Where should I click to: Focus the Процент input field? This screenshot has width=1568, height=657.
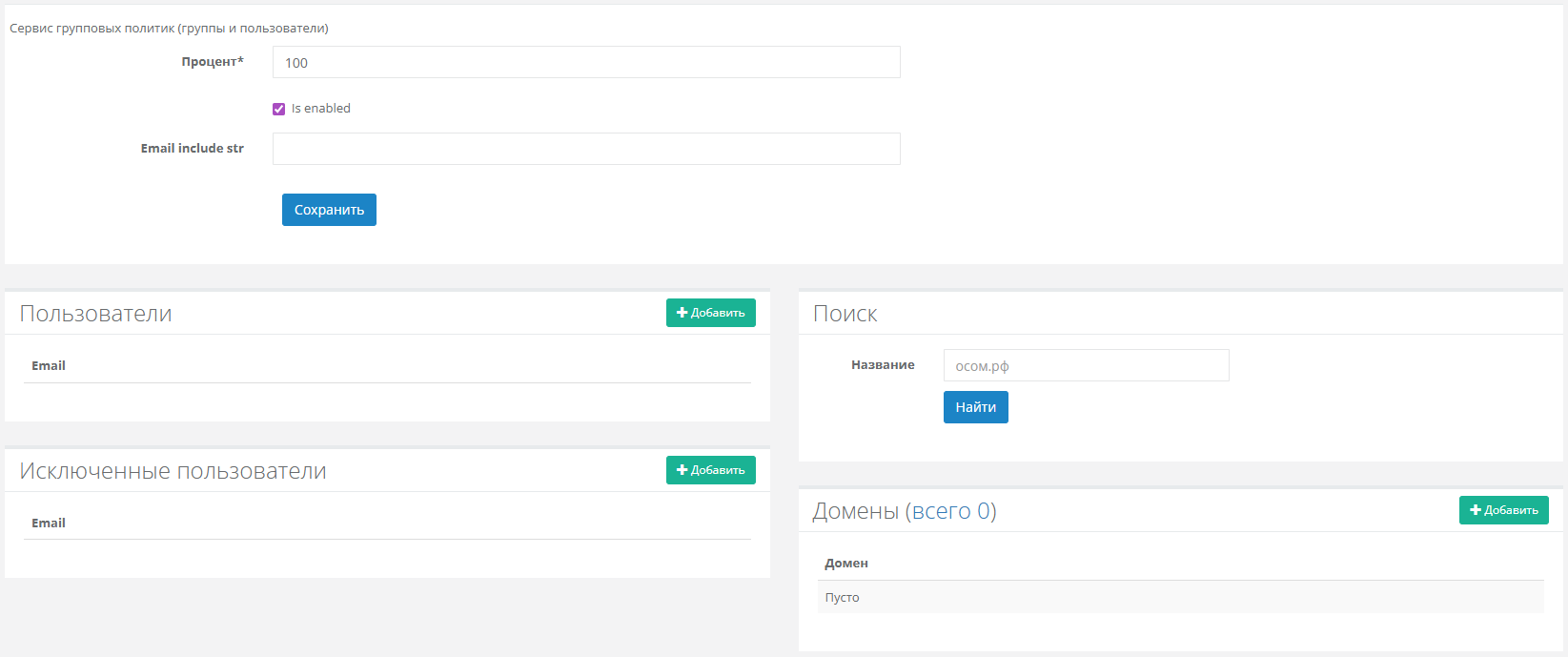(x=585, y=63)
